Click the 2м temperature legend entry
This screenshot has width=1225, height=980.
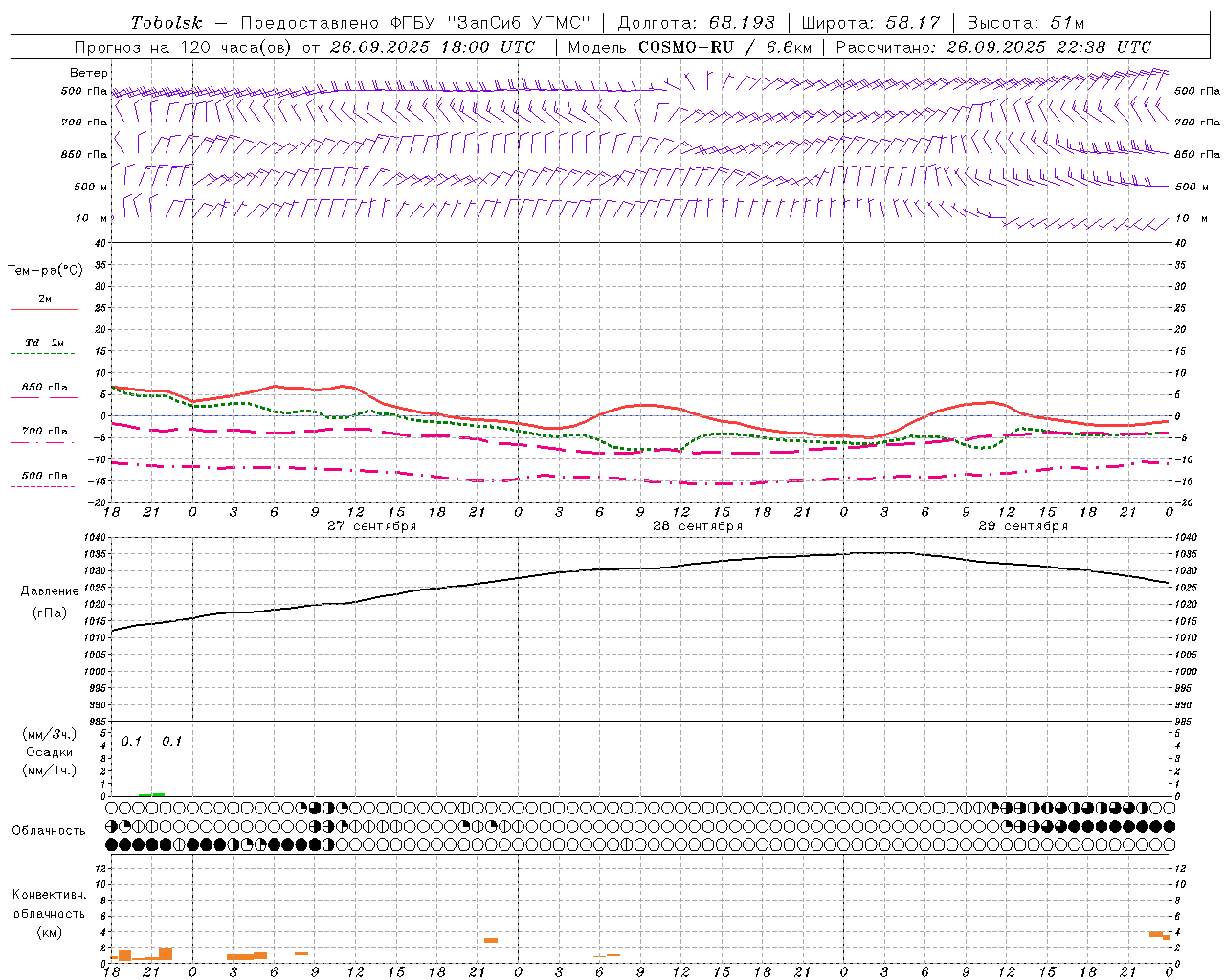[x=44, y=300]
